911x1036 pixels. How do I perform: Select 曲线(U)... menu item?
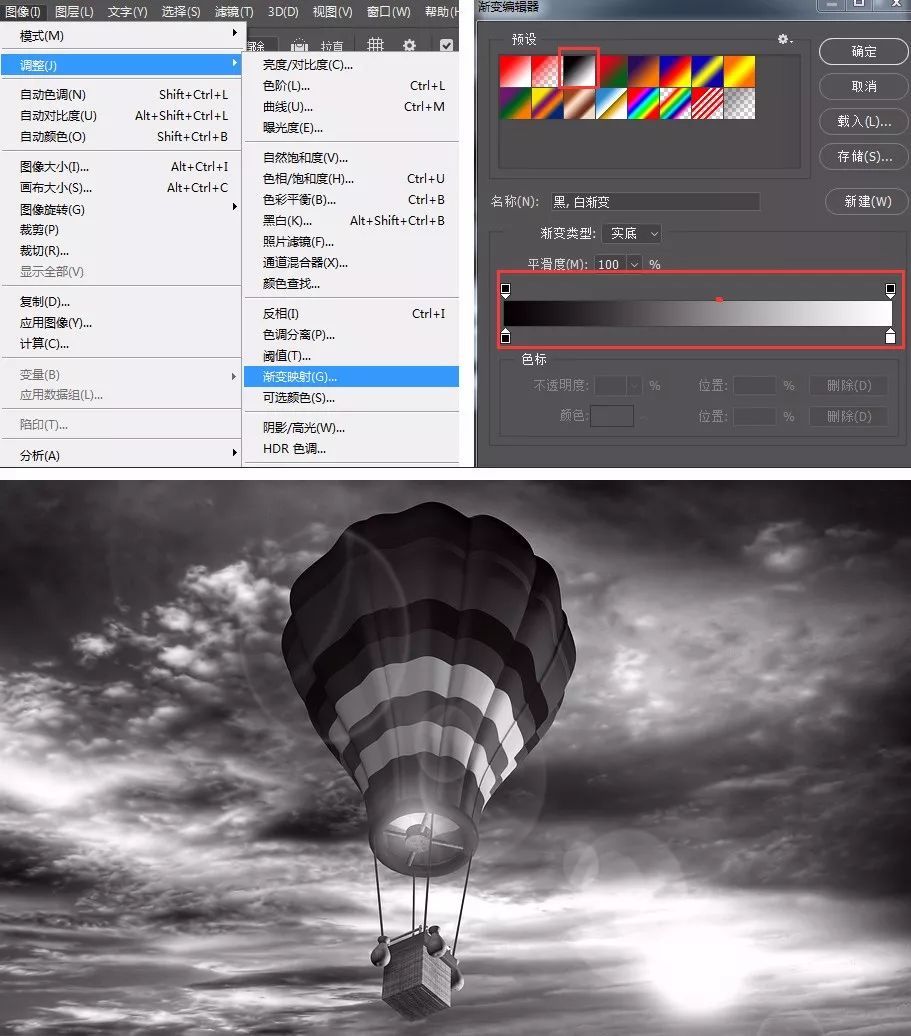[351, 107]
